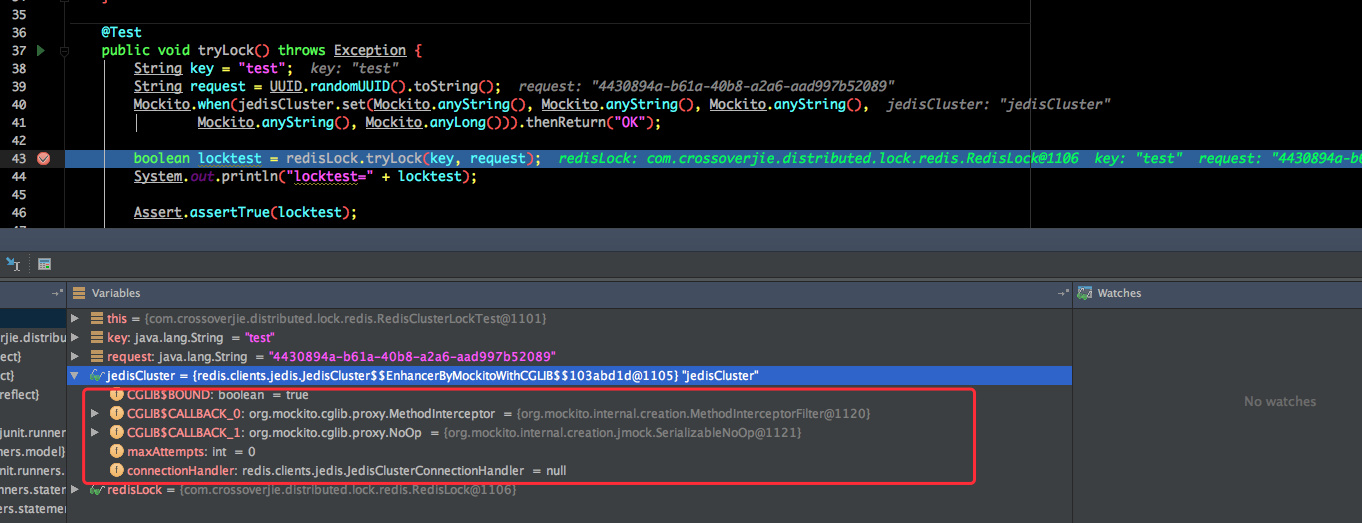The height and width of the screenshot is (523, 1362).
Task: Click the field icon next to connectionHandler
Action: [x=117, y=470]
